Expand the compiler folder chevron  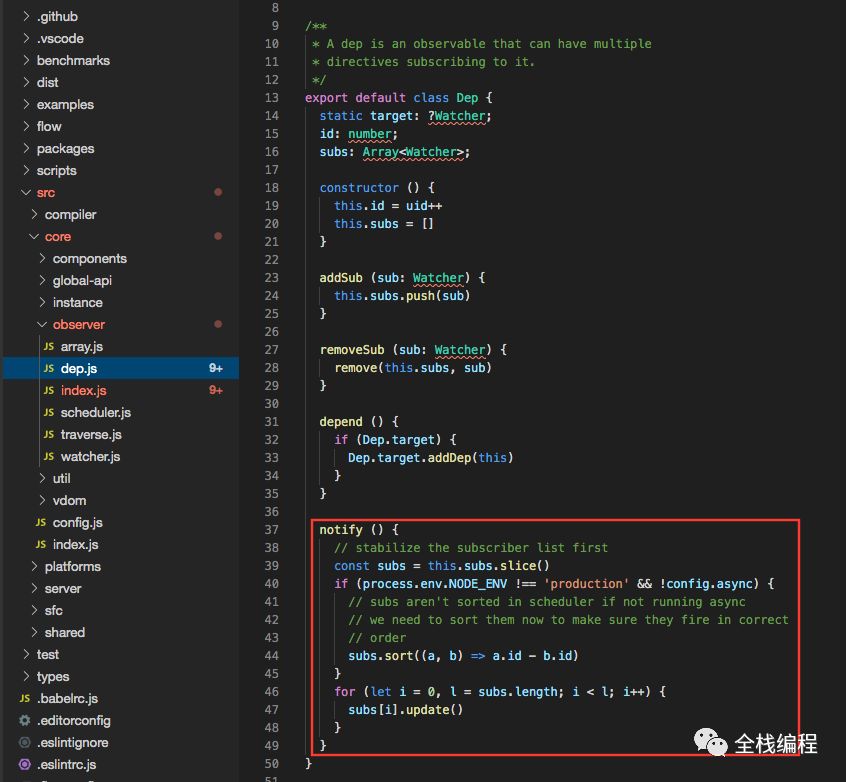coord(34,214)
